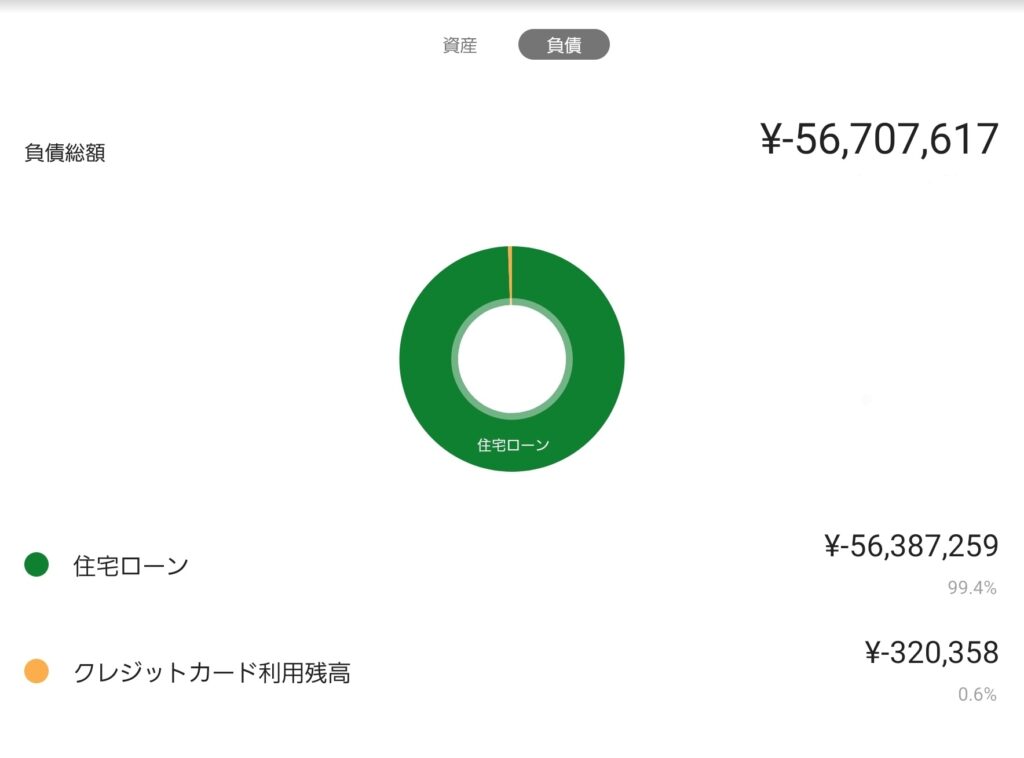Tap the orange クレジットカード legend dot
Viewport: 1024px width, 758px height.
(x=36, y=672)
